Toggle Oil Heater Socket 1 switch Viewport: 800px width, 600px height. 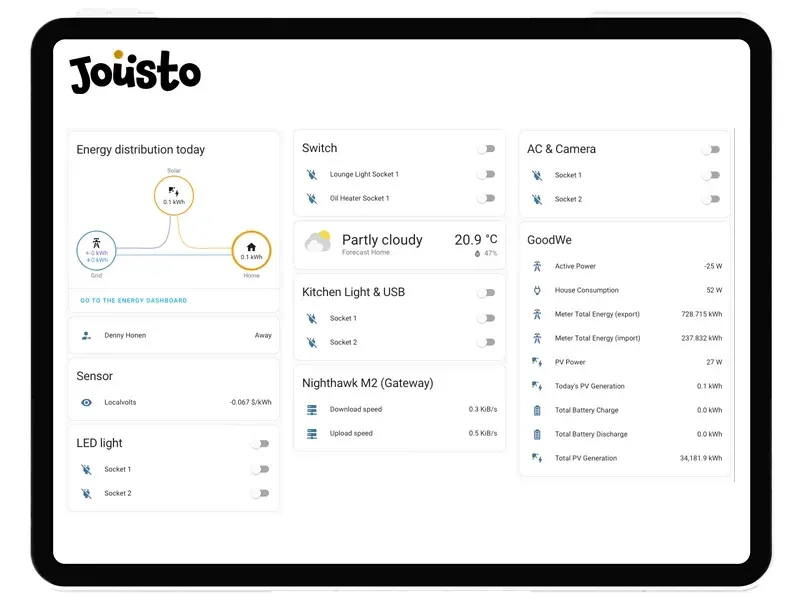click(x=486, y=198)
